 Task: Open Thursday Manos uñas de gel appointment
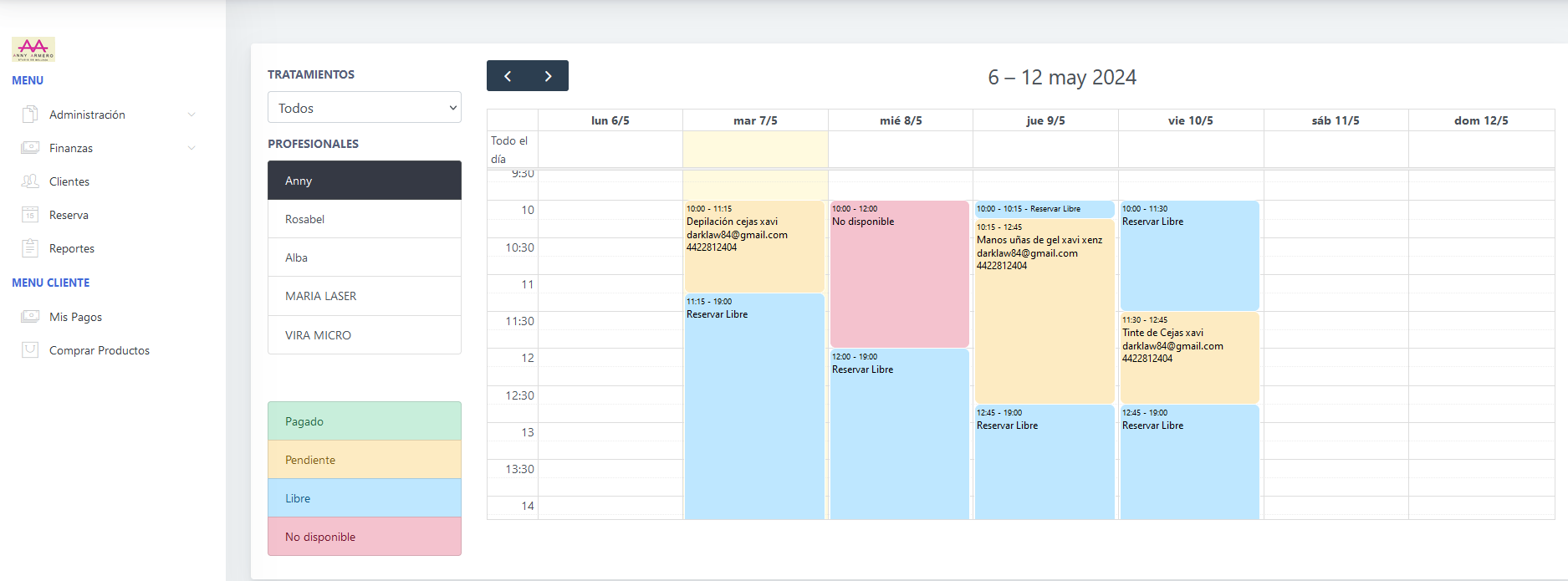tap(1044, 311)
